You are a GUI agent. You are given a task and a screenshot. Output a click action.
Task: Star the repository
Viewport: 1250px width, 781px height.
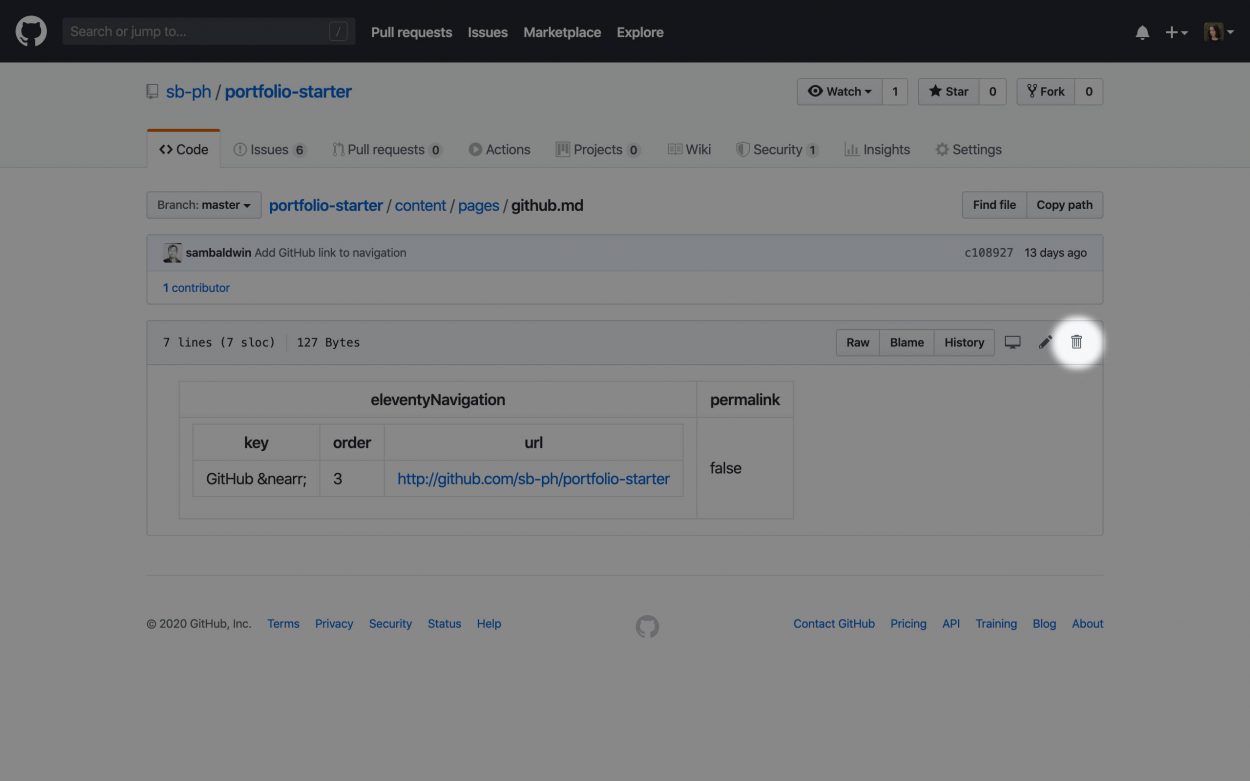point(948,91)
